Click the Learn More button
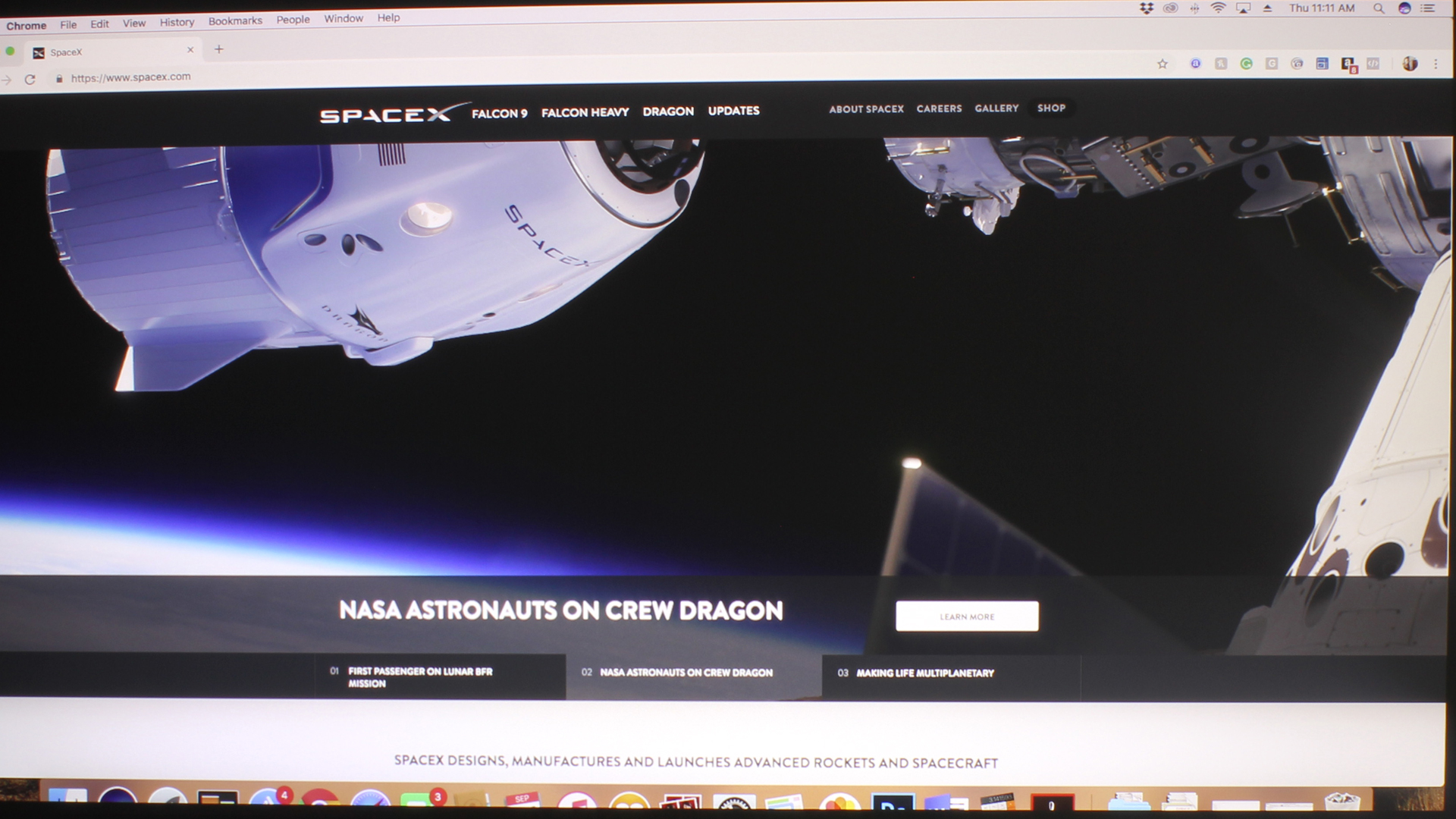 pyautogui.click(x=967, y=616)
